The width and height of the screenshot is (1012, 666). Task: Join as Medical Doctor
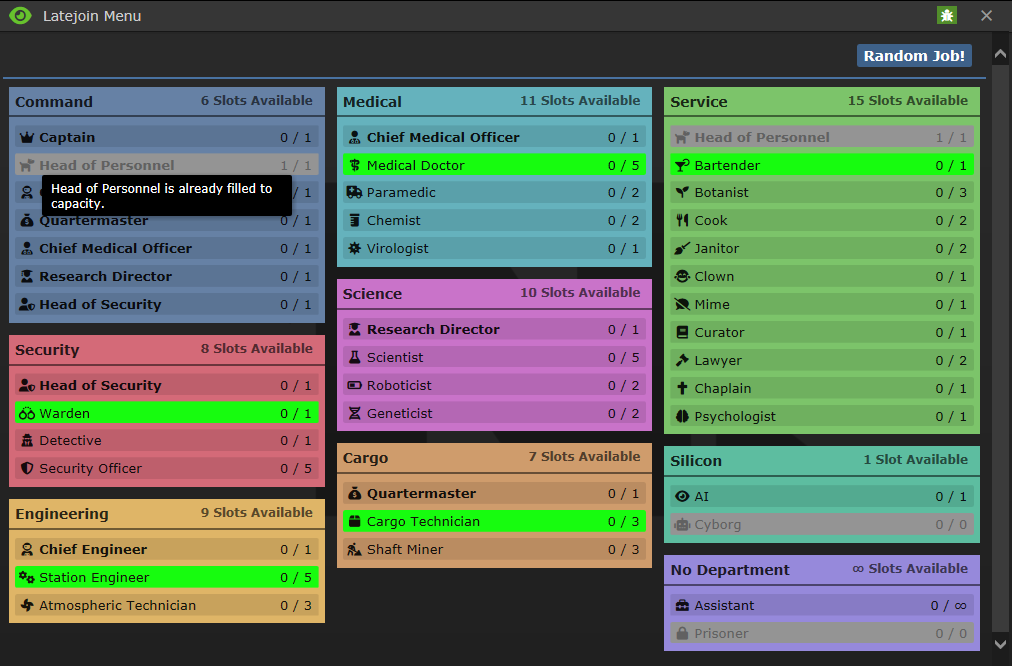click(x=494, y=165)
